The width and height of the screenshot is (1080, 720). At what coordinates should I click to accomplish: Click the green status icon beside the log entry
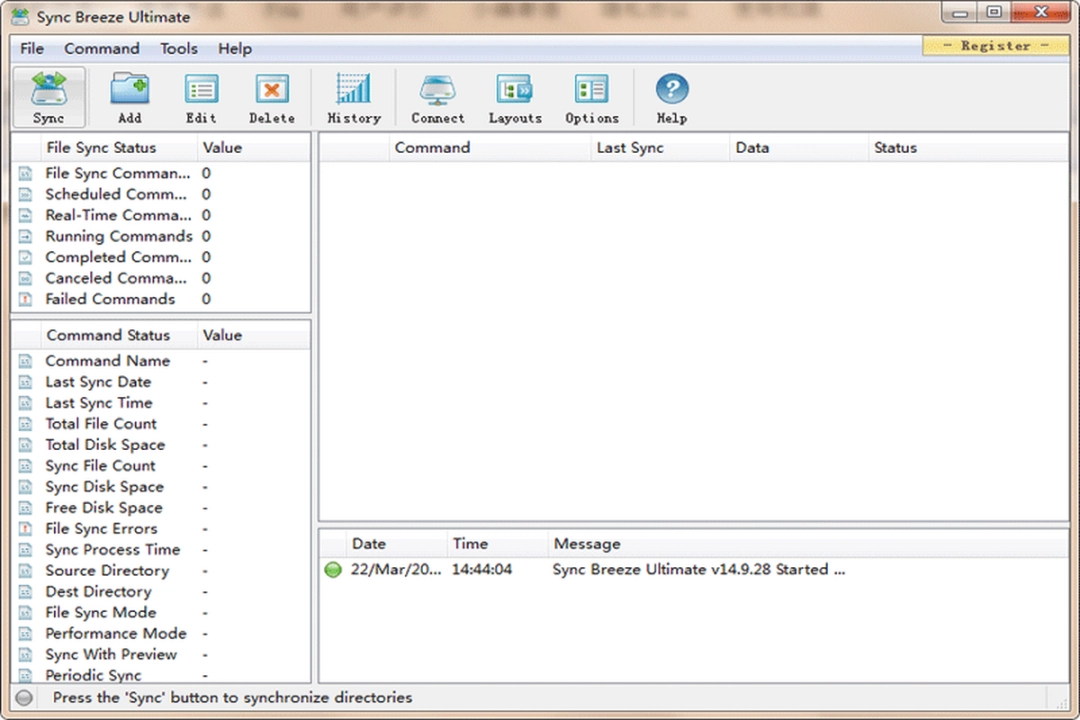coord(333,569)
